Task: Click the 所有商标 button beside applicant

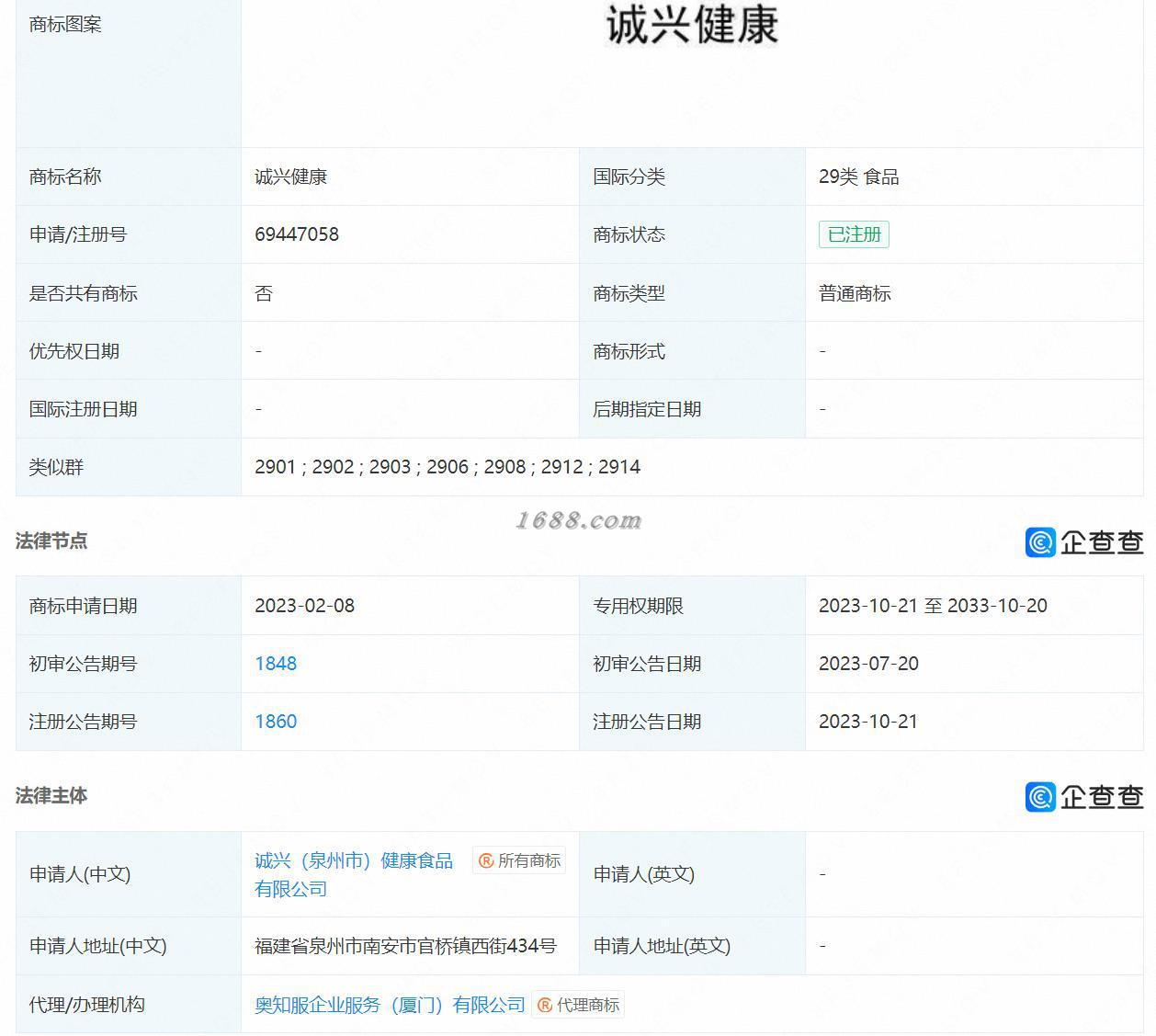Action: [519, 860]
